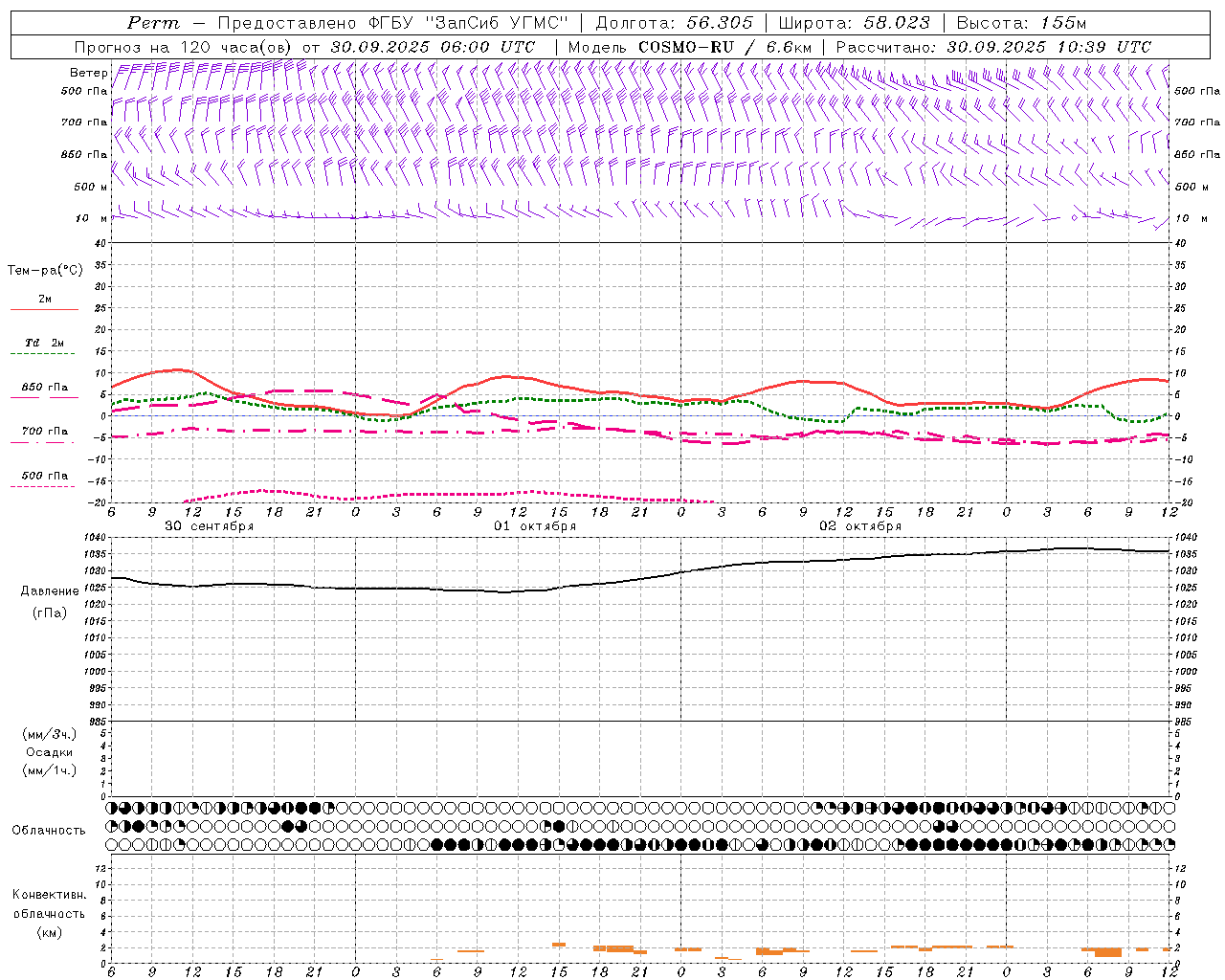
Task: Select the provider text ФГБУ "ЗапСиб УГМС"
Action: pyautogui.click(x=468, y=23)
